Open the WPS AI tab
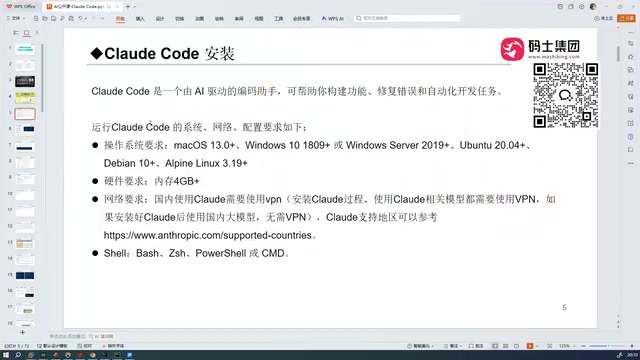Image resolution: width=640 pixels, height=360 pixels. coord(333,19)
